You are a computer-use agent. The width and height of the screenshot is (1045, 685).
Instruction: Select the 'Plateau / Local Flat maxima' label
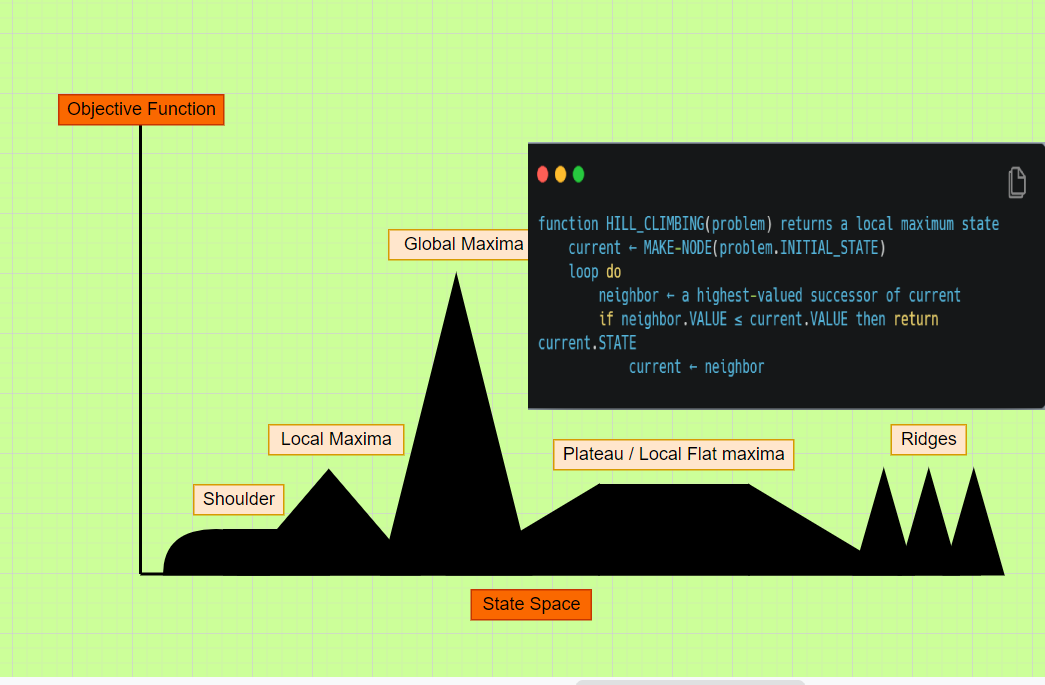click(x=673, y=454)
